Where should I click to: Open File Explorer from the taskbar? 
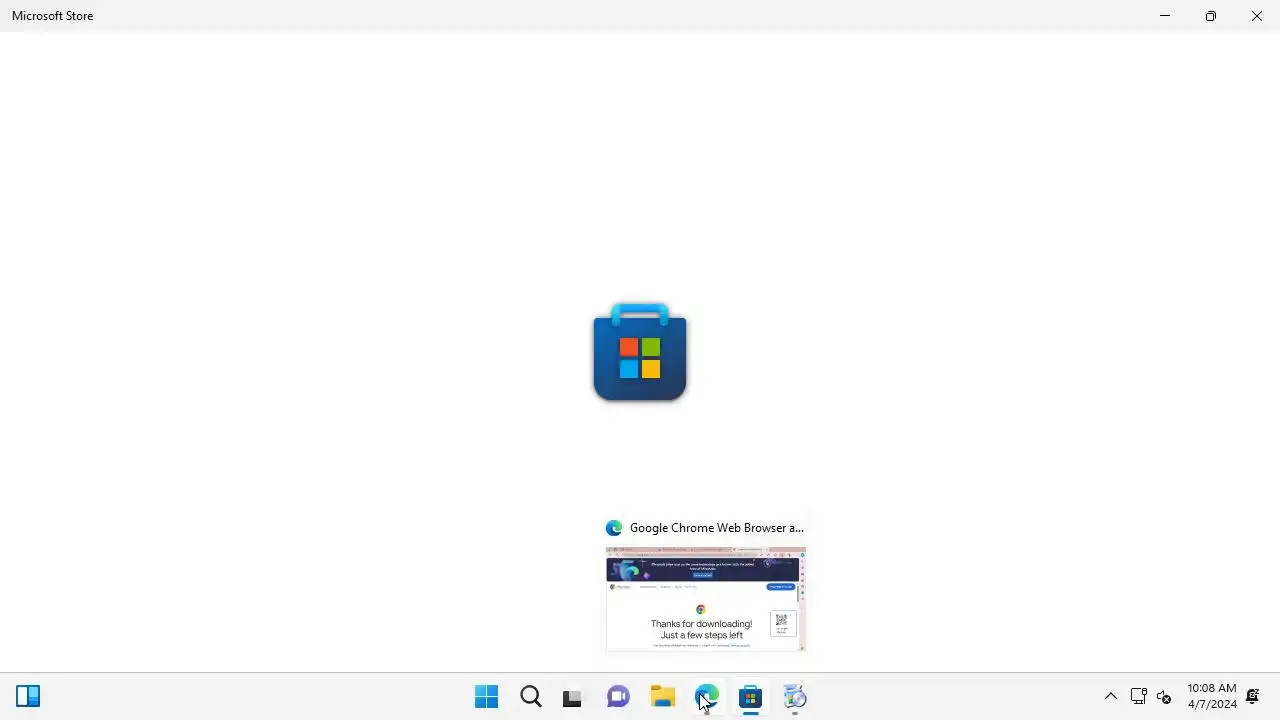(663, 696)
